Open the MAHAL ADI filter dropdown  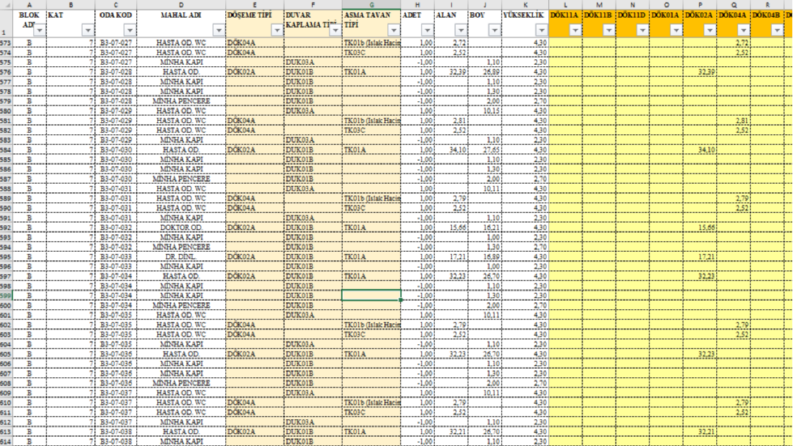(218, 31)
